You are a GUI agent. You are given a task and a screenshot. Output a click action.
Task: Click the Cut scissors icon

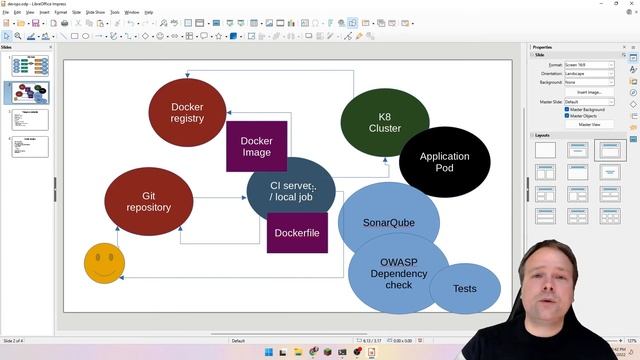78,23
